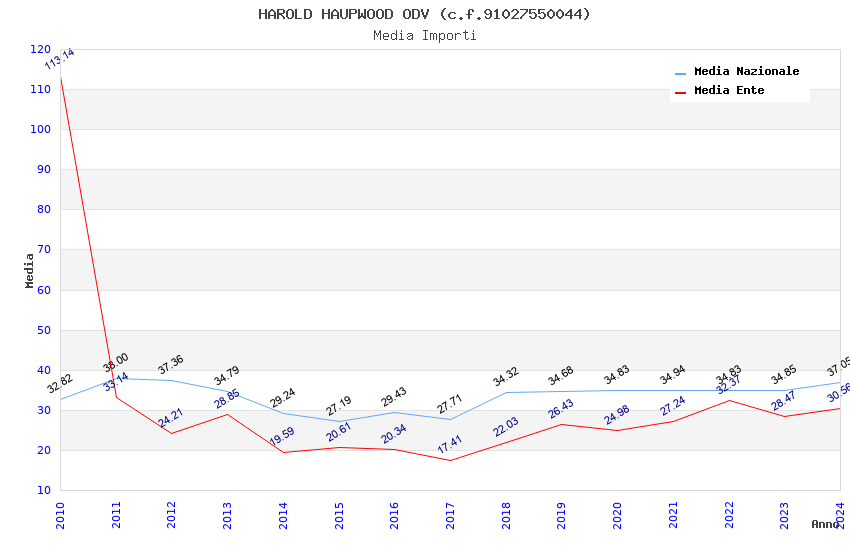Click the blue Media Nazionale legend swatch
The height and width of the screenshot is (550, 850).
(x=680, y=73)
